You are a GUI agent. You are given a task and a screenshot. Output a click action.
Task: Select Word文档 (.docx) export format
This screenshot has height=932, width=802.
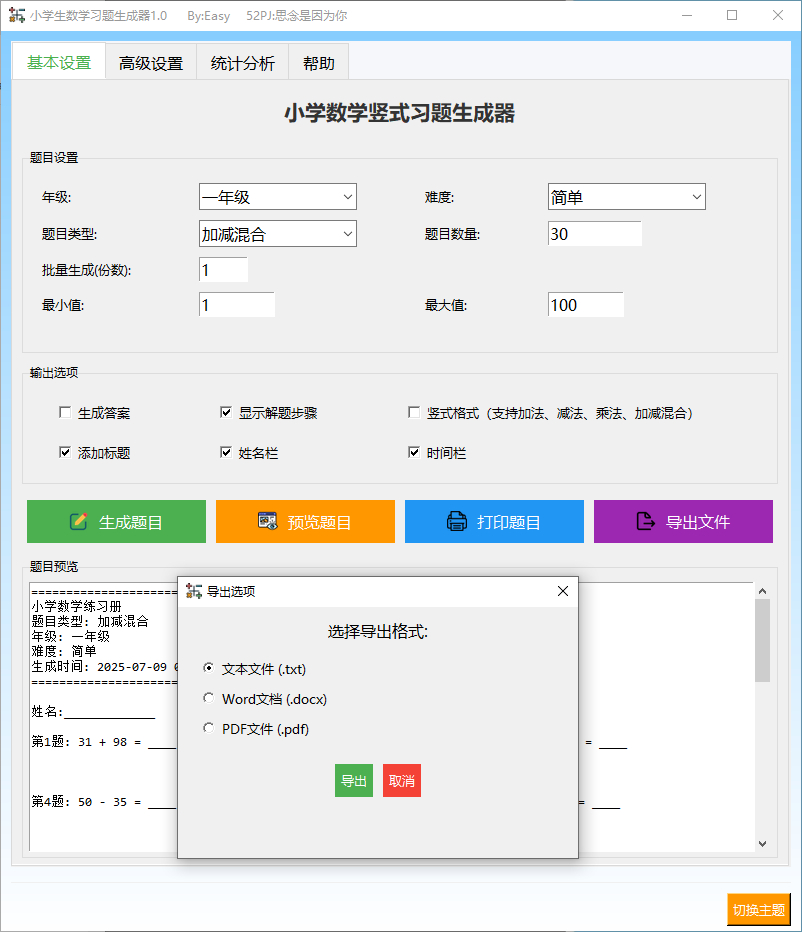pos(208,698)
